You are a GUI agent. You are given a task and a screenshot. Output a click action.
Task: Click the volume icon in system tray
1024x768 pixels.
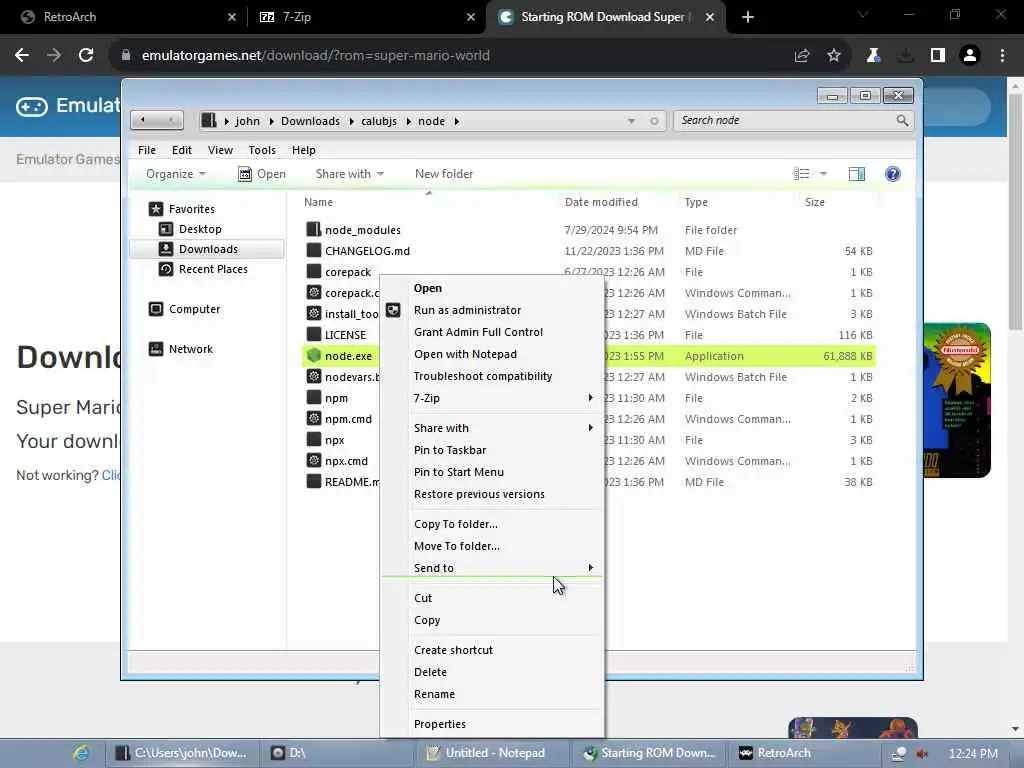922,754
